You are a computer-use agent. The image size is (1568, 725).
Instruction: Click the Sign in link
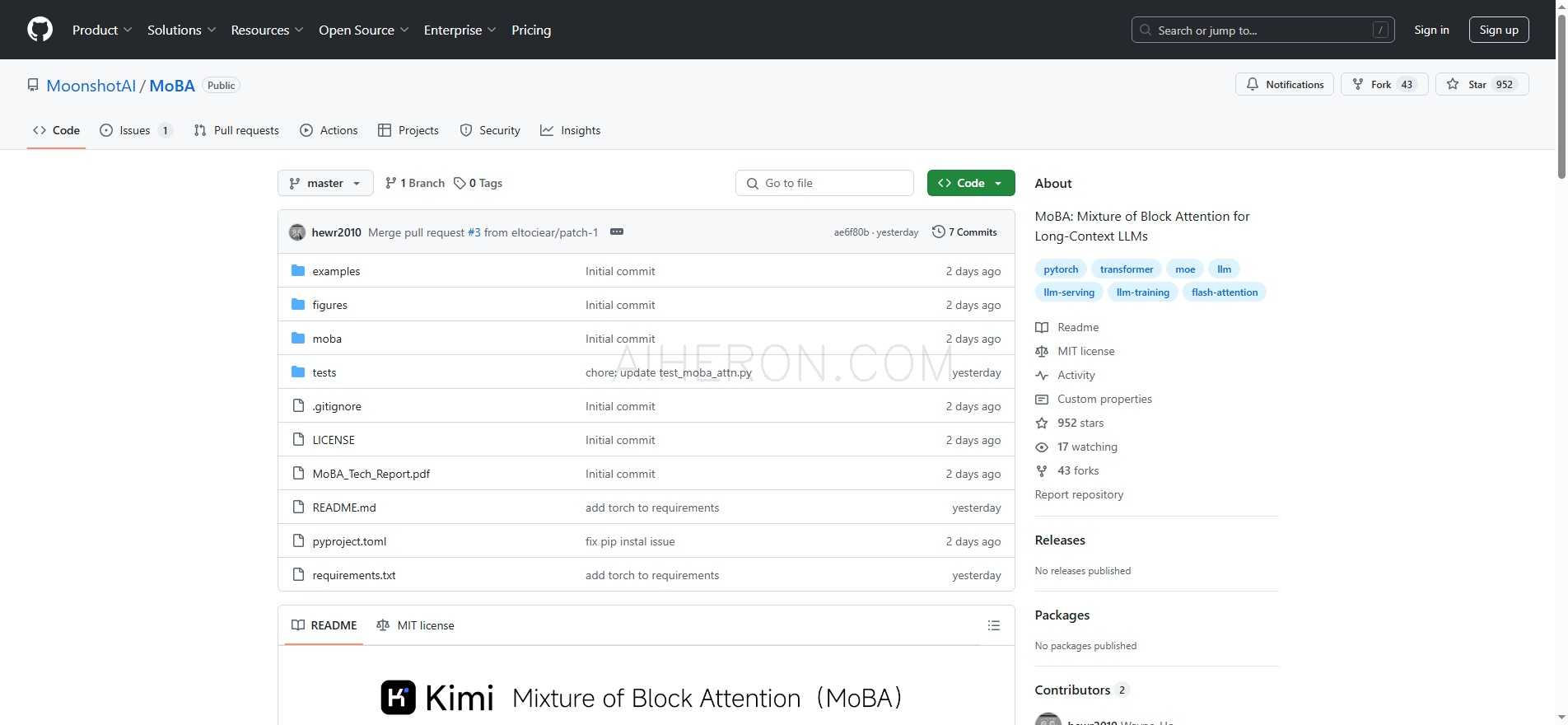(x=1431, y=30)
